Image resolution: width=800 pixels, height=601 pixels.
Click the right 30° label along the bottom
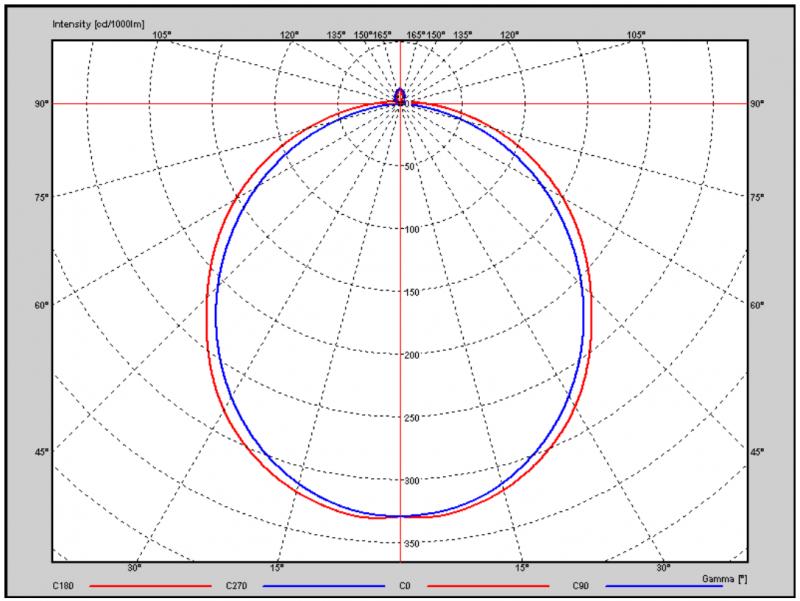(663, 567)
